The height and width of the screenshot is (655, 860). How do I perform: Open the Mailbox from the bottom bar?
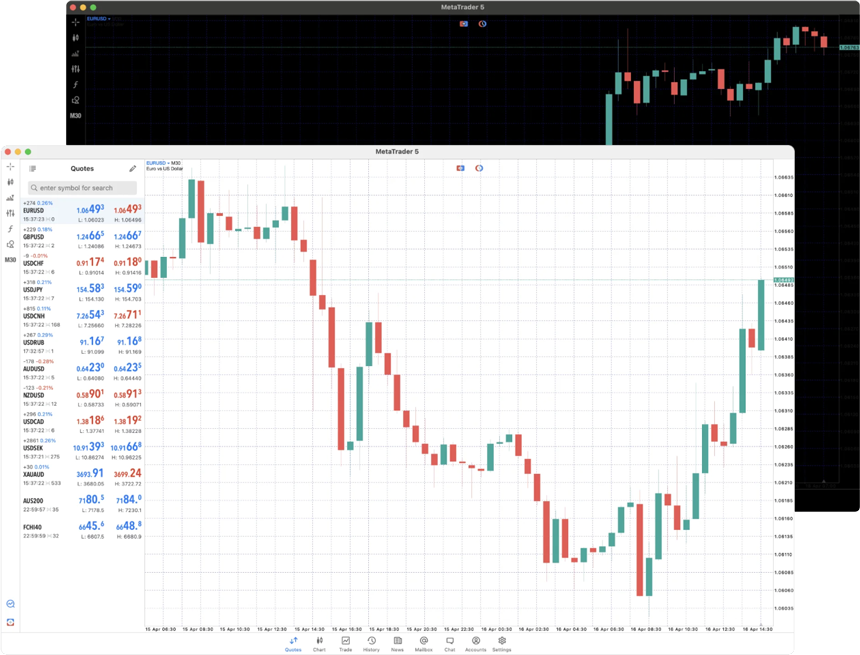pos(422,642)
